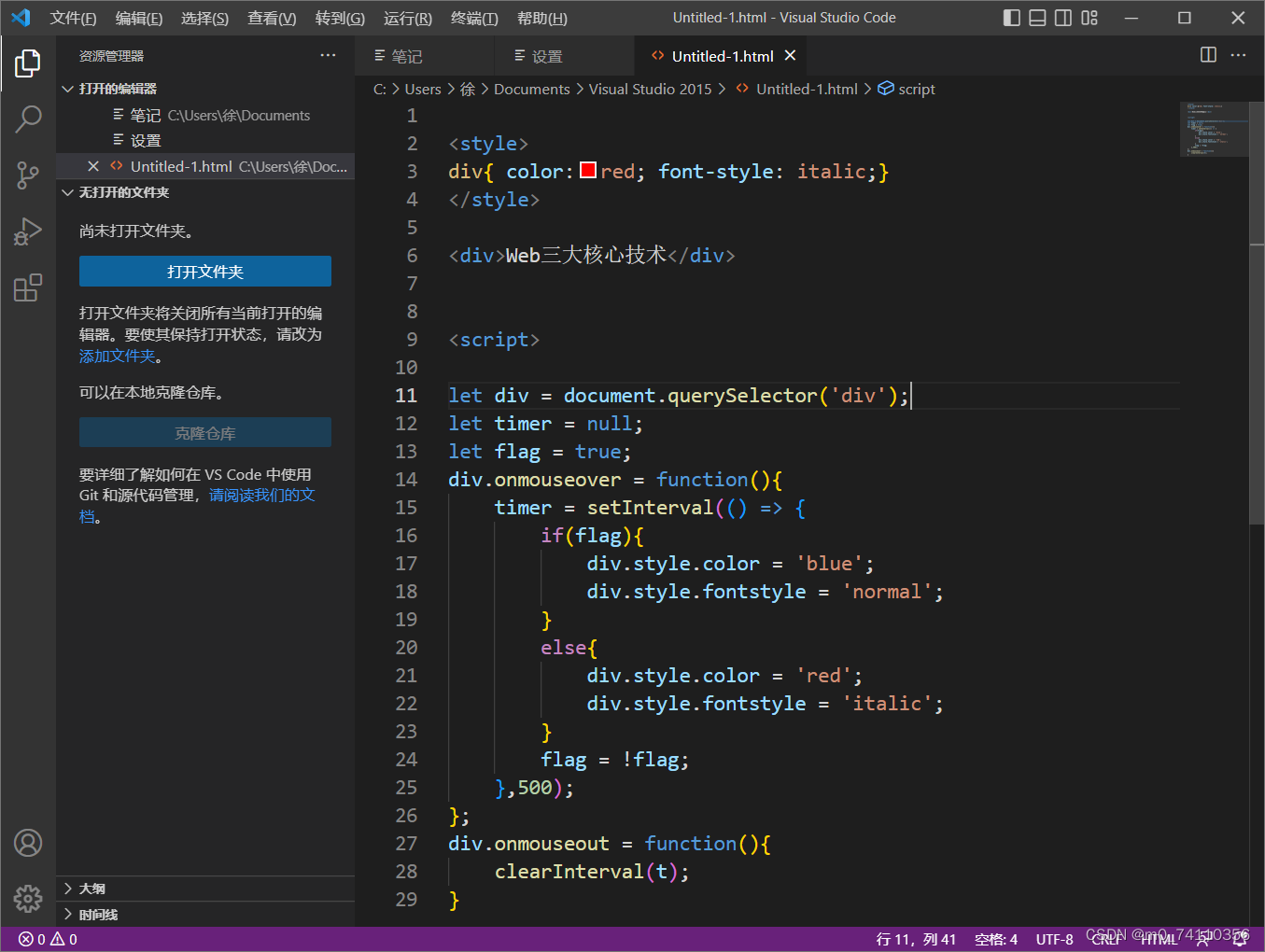
Task: Close Untitled-1.html in open editors list
Action: (93, 166)
